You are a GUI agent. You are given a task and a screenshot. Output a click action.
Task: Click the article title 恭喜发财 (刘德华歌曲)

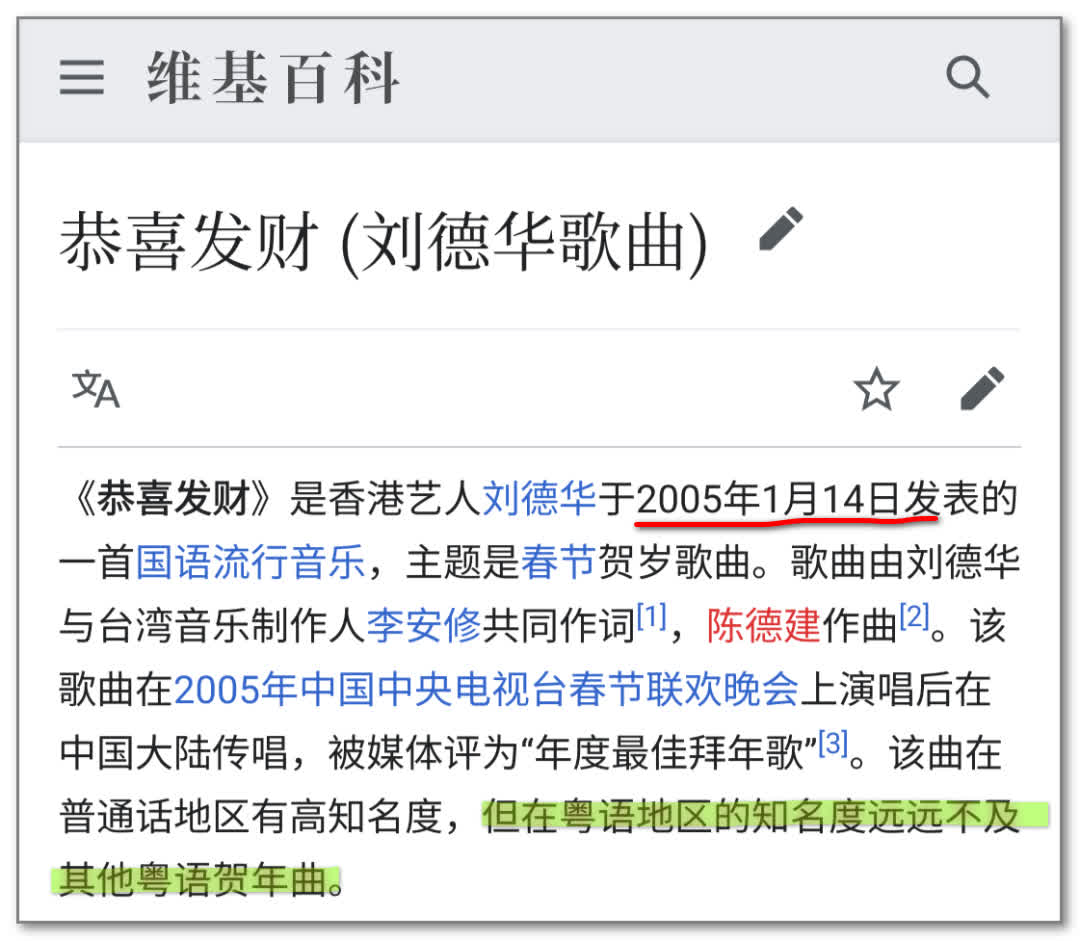tap(383, 243)
